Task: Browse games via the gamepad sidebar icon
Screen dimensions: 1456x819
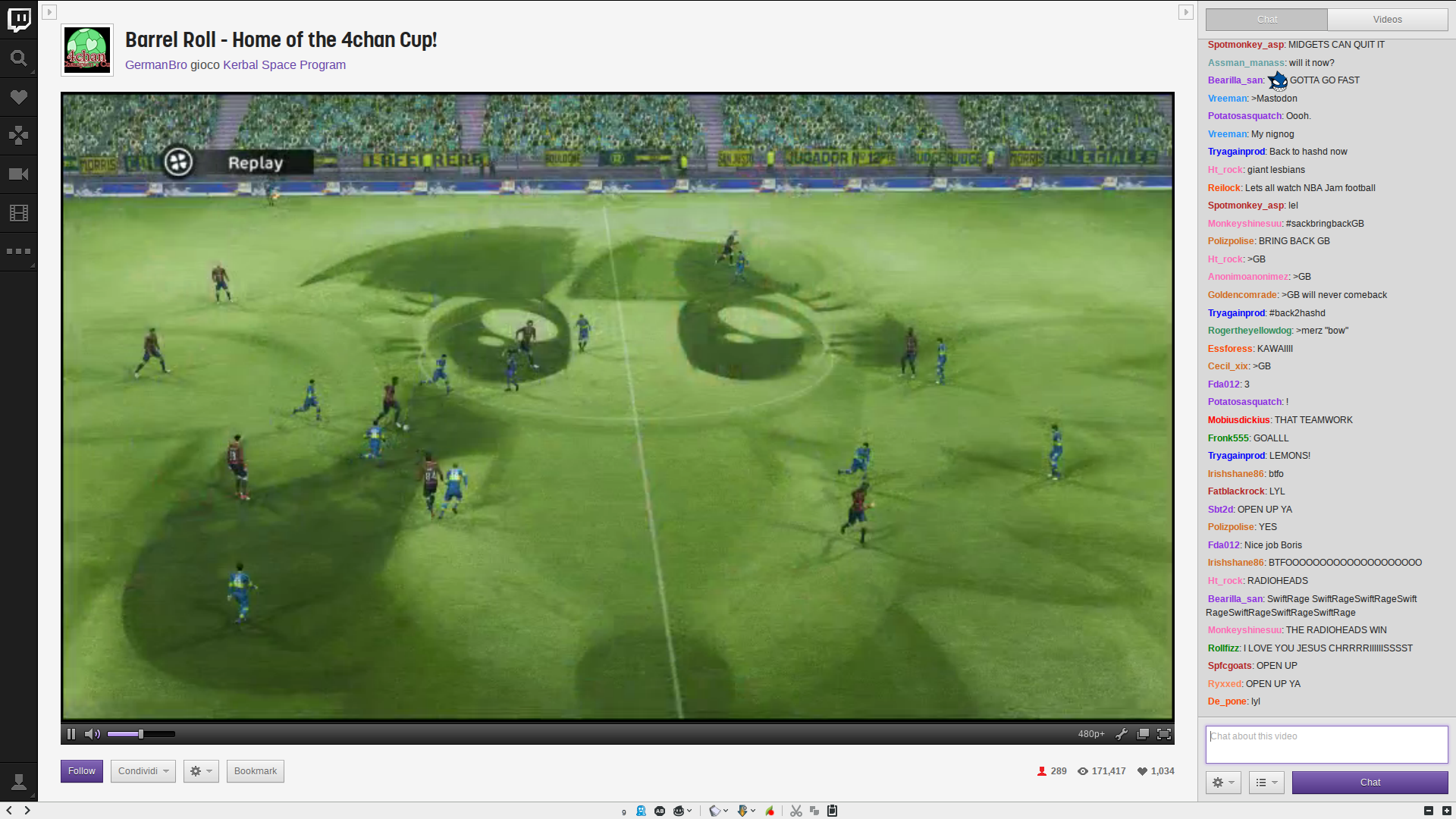Action: click(x=19, y=136)
